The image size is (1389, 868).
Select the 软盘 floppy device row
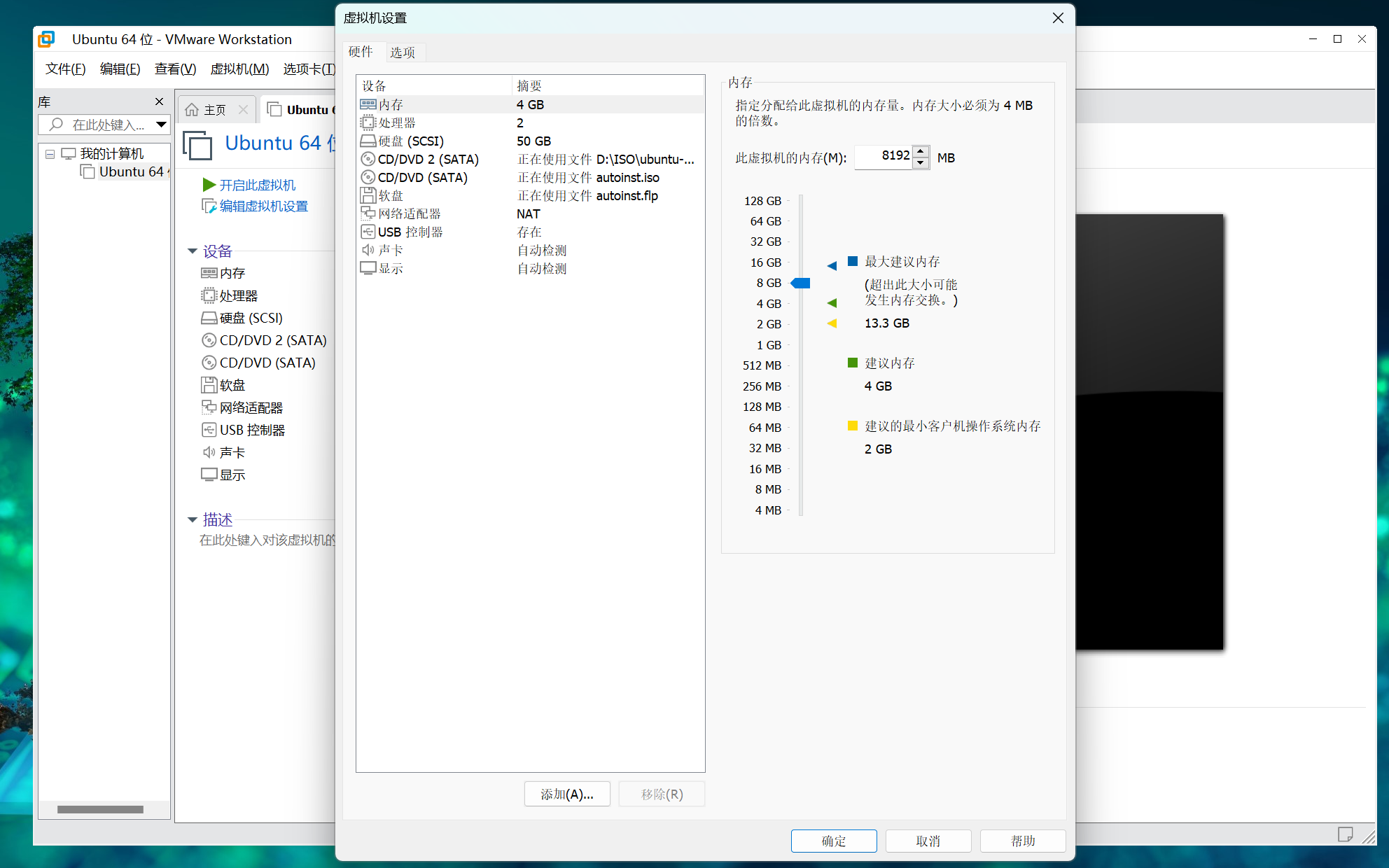(530, 195)
